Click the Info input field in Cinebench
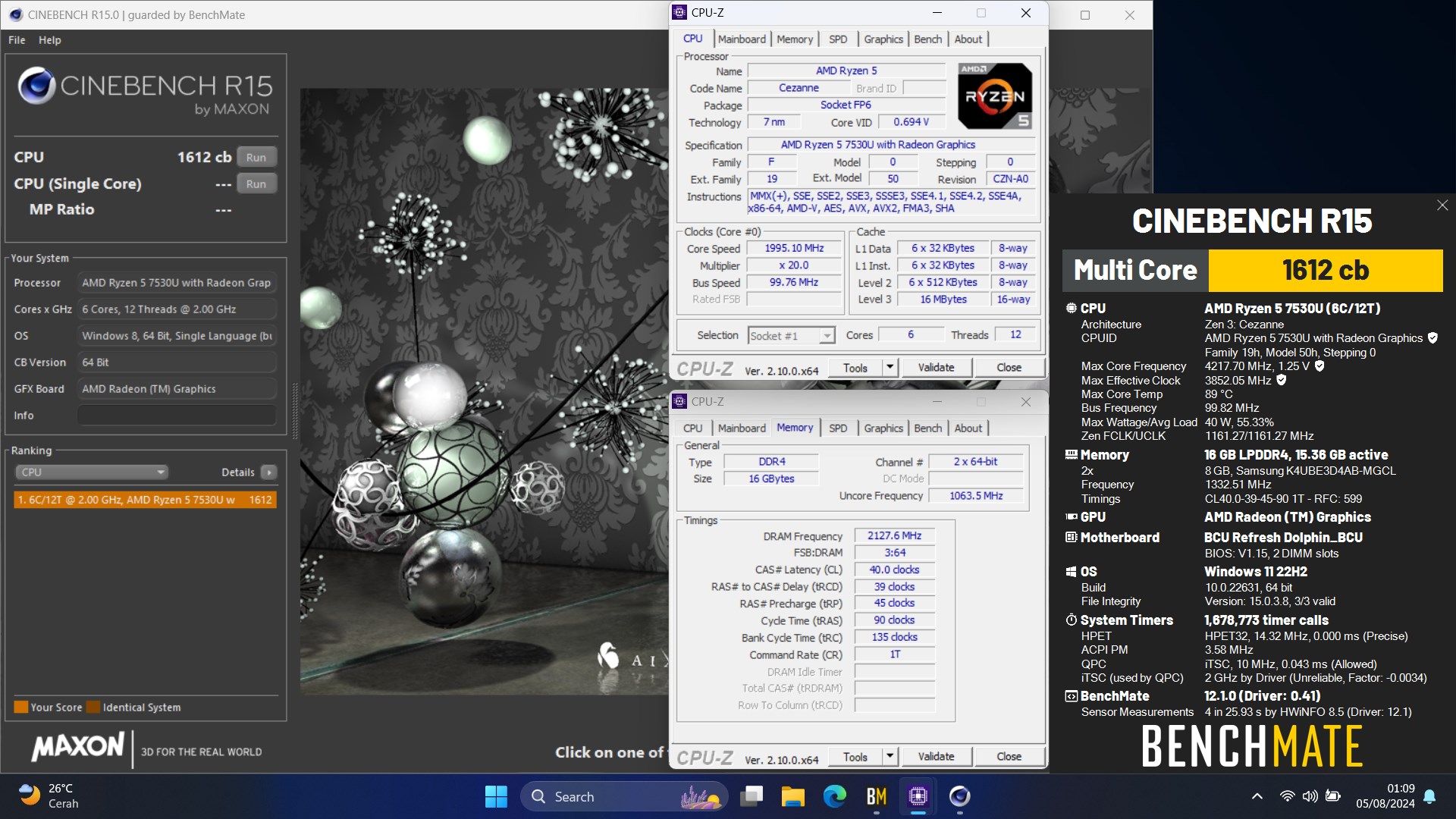Screen dimensions: 1456x819 coord(176,416)
